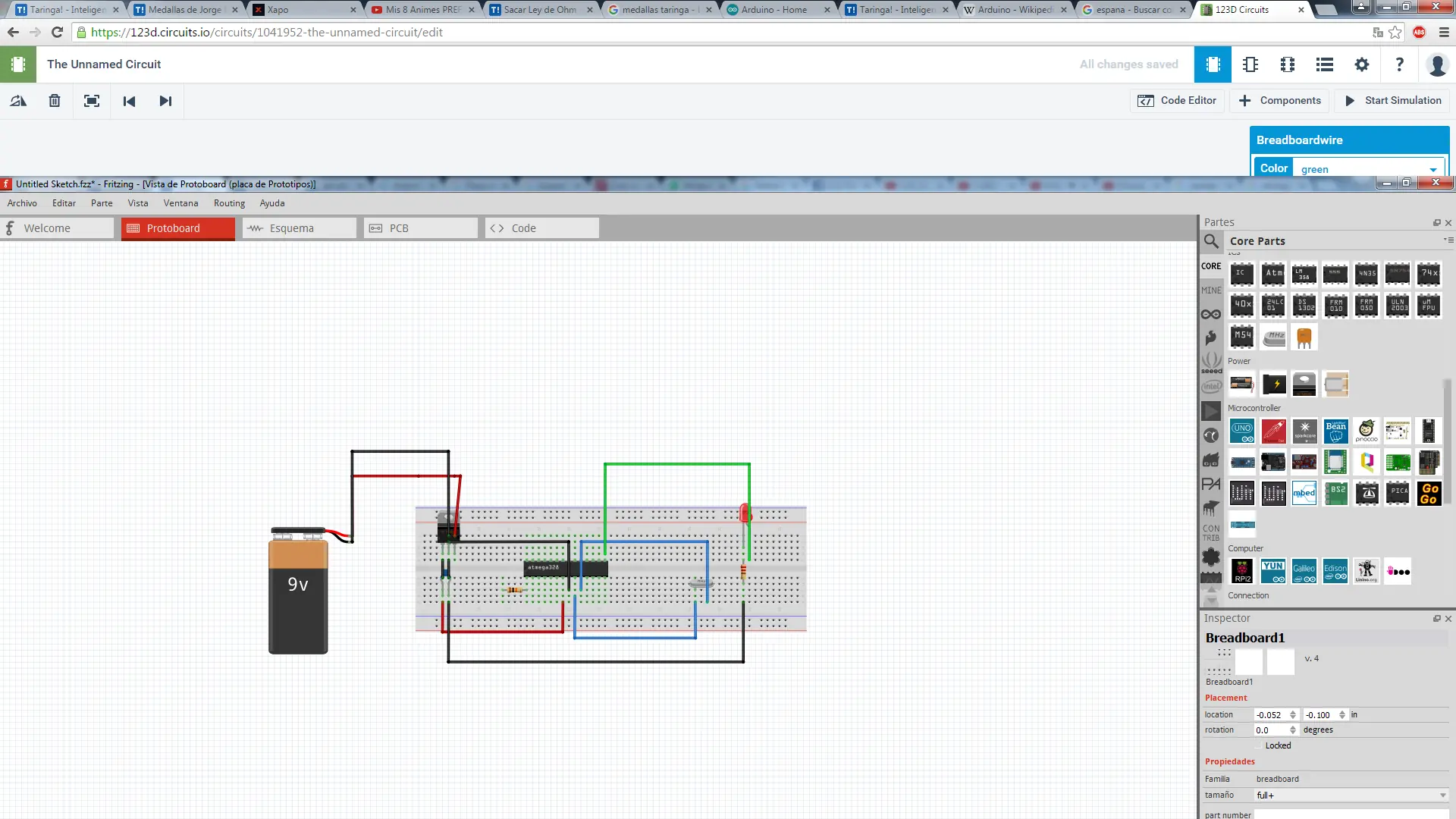
Task: Choose the Intel Edison part
Action: pyautogui.click(x=1335, y=571)
